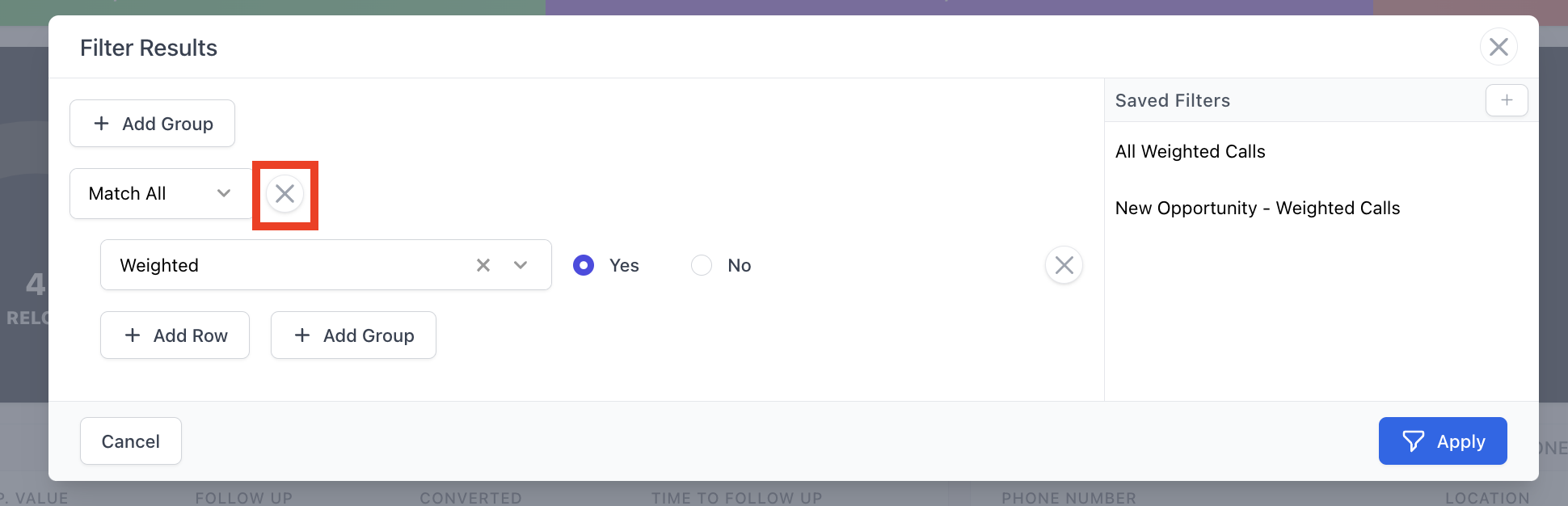1568x506 pixels.
Task: Click the Weighted field combo box
Action: (291, 265)
